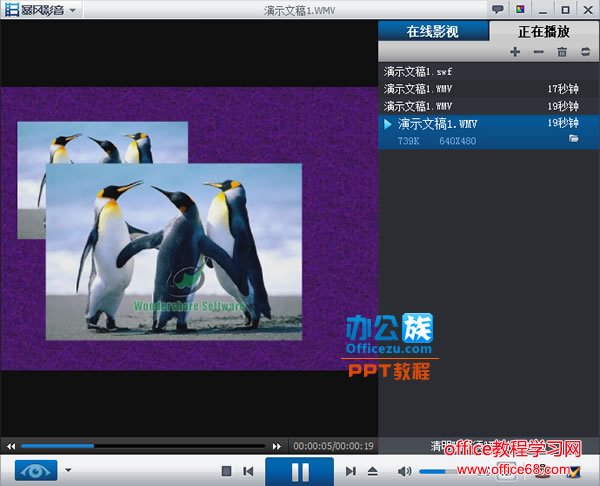Expand the arrow next to the eye button
The width and height of the screenshot is (600, 486).
pos(68,470)
